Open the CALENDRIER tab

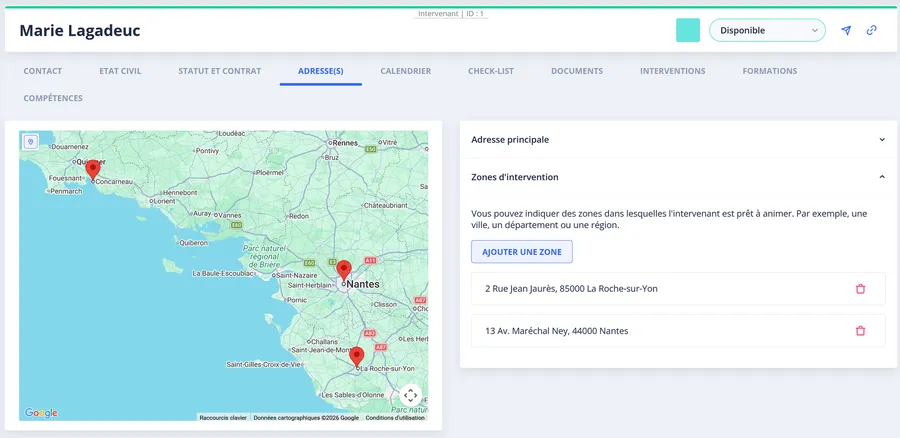405,71
